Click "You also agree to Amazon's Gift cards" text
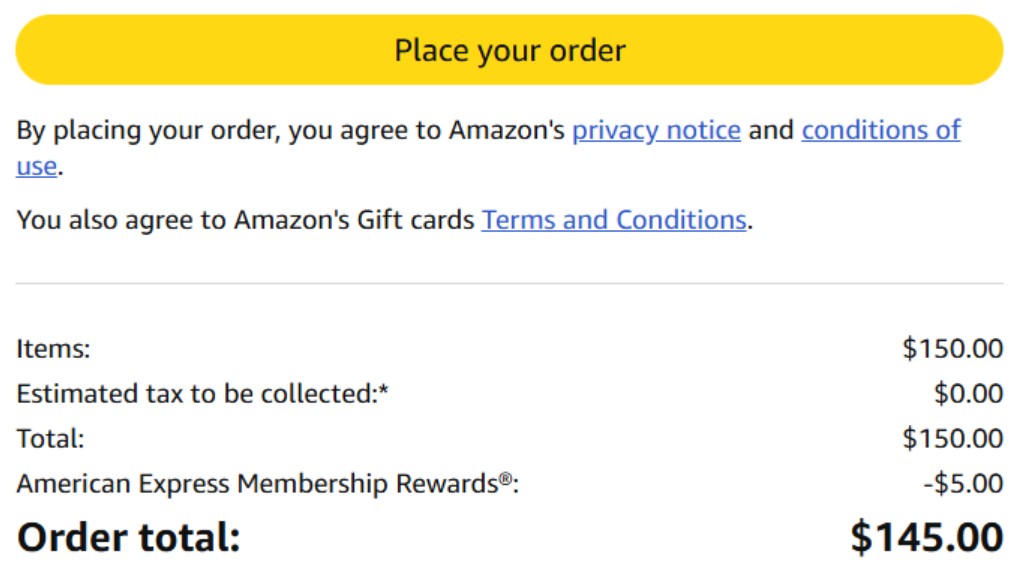 (x=245, y=220)
